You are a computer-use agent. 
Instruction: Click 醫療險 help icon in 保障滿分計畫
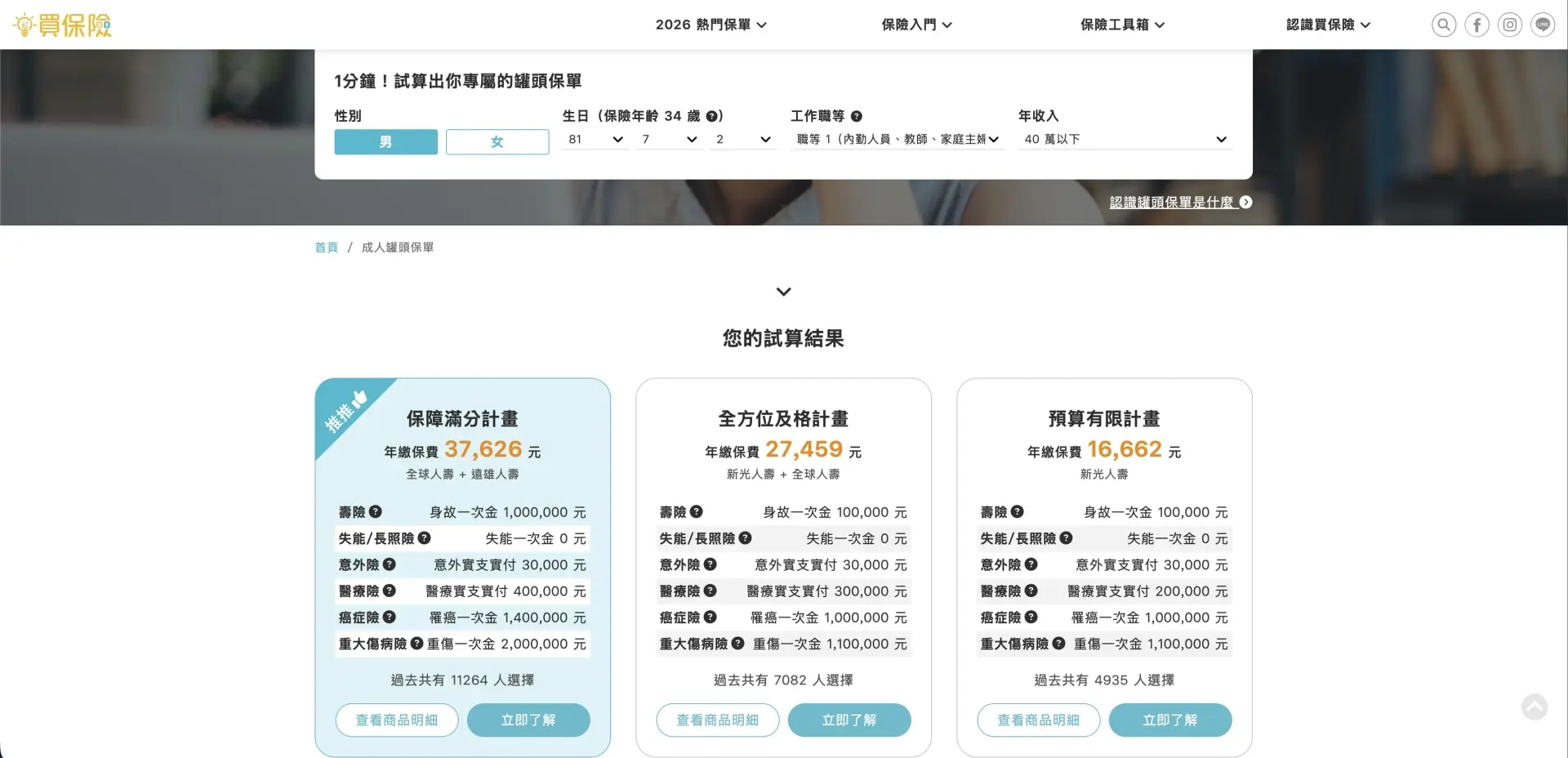[390, 590]
